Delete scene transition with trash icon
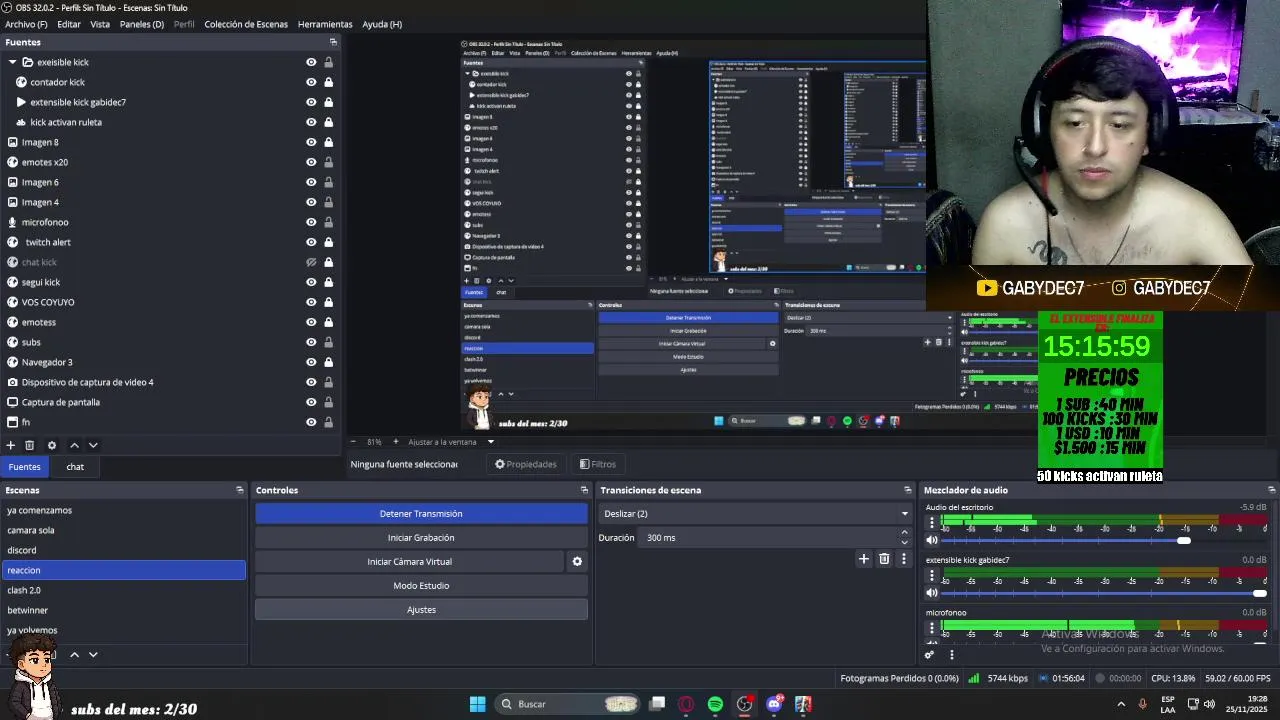Viewport: 1280px width, 720px height. point(884,559)
